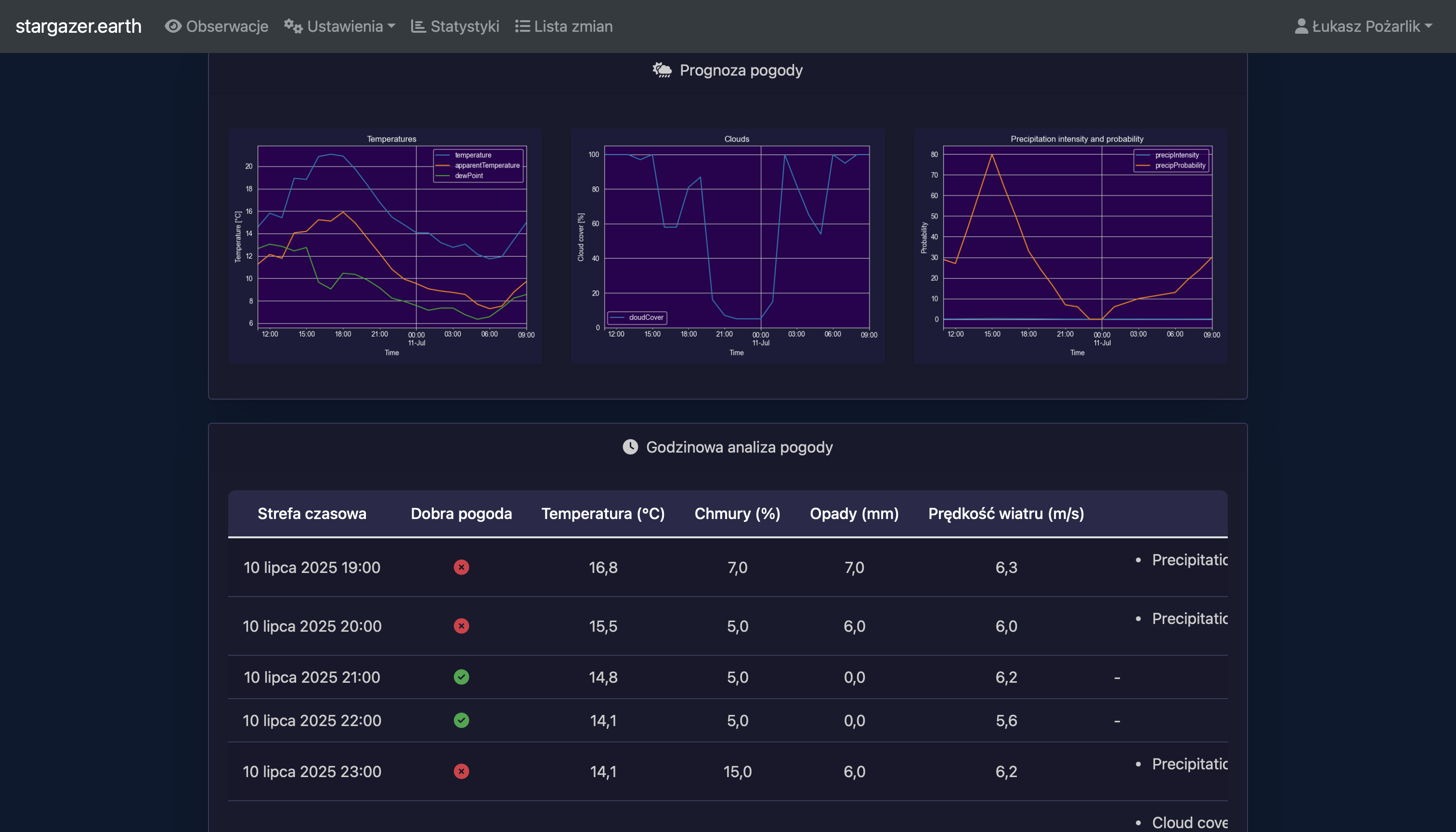The height and width of the screenshot is (832, 1456).
Task: Click green check icon for 22:00 row
Action: pos(461,721)
